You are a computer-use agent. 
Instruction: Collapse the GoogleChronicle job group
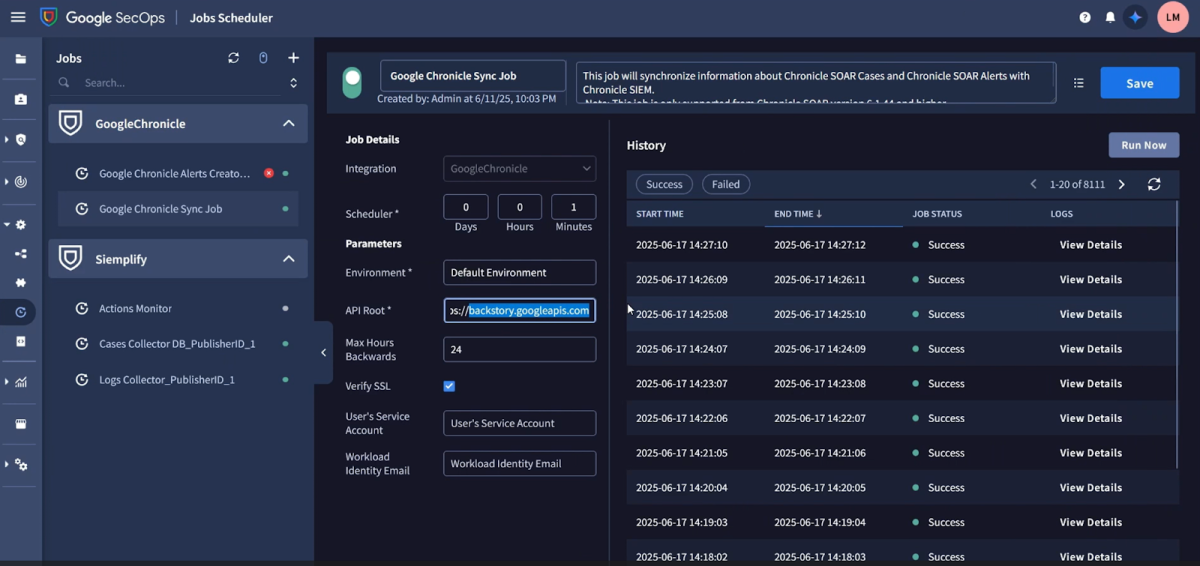tap(288, 124)
